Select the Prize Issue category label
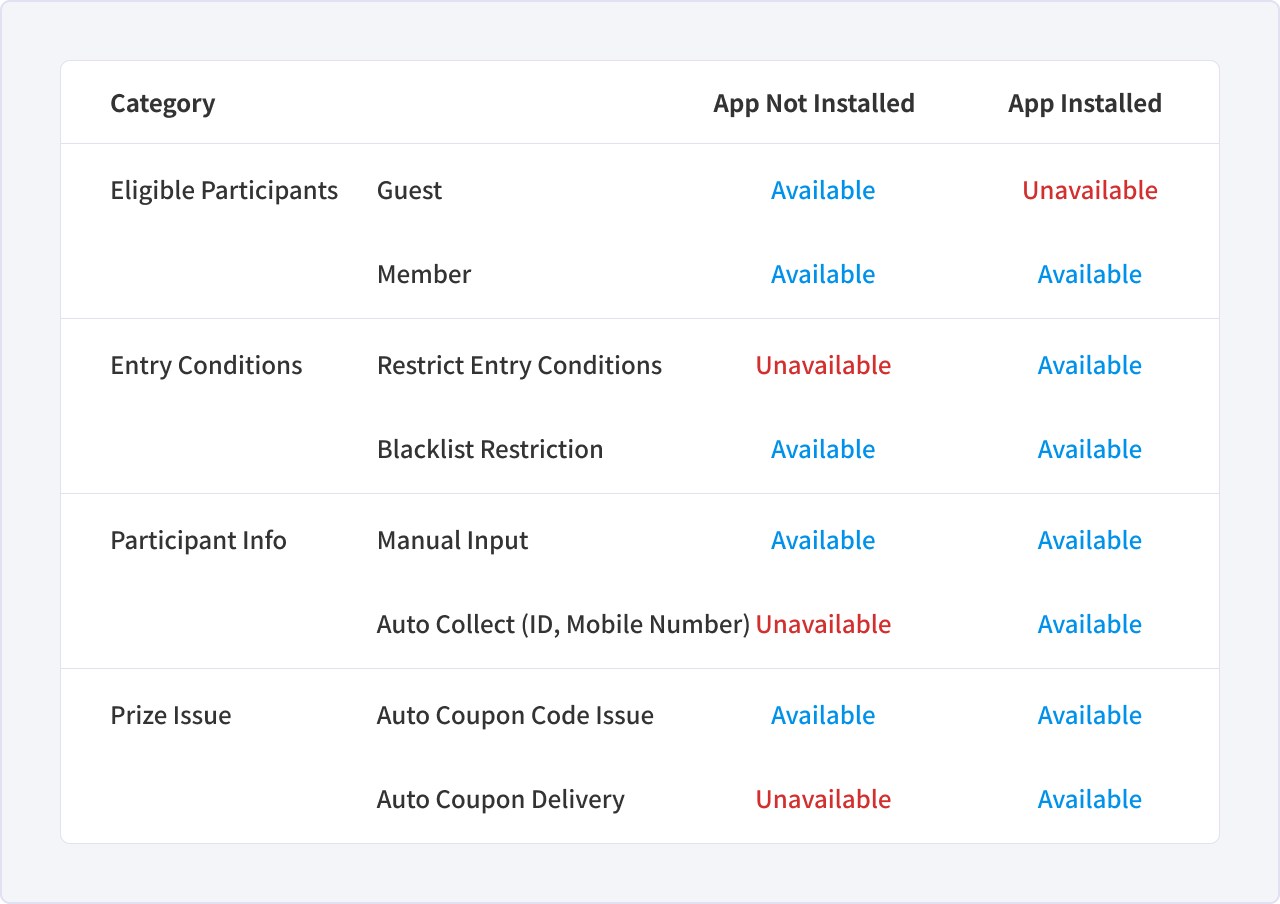 171,715
